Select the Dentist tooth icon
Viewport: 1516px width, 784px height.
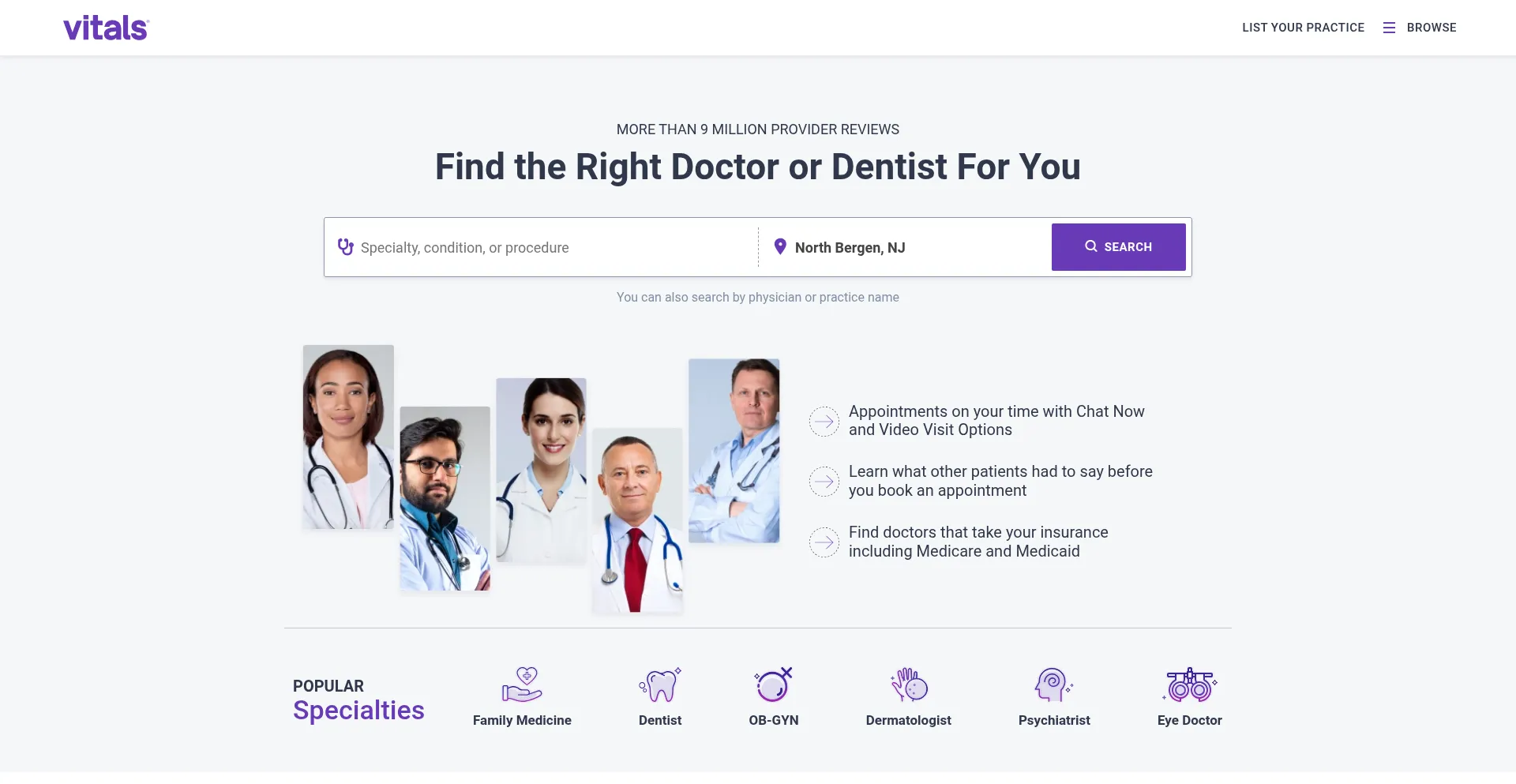(x=660, y=685)
